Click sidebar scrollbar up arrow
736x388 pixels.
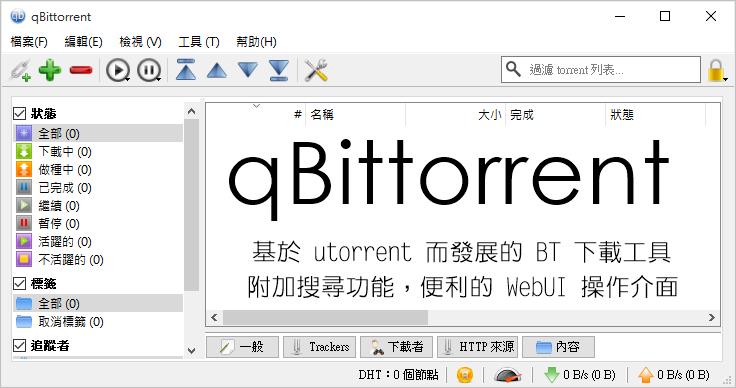pyautogui.click(x=191, y=111)
